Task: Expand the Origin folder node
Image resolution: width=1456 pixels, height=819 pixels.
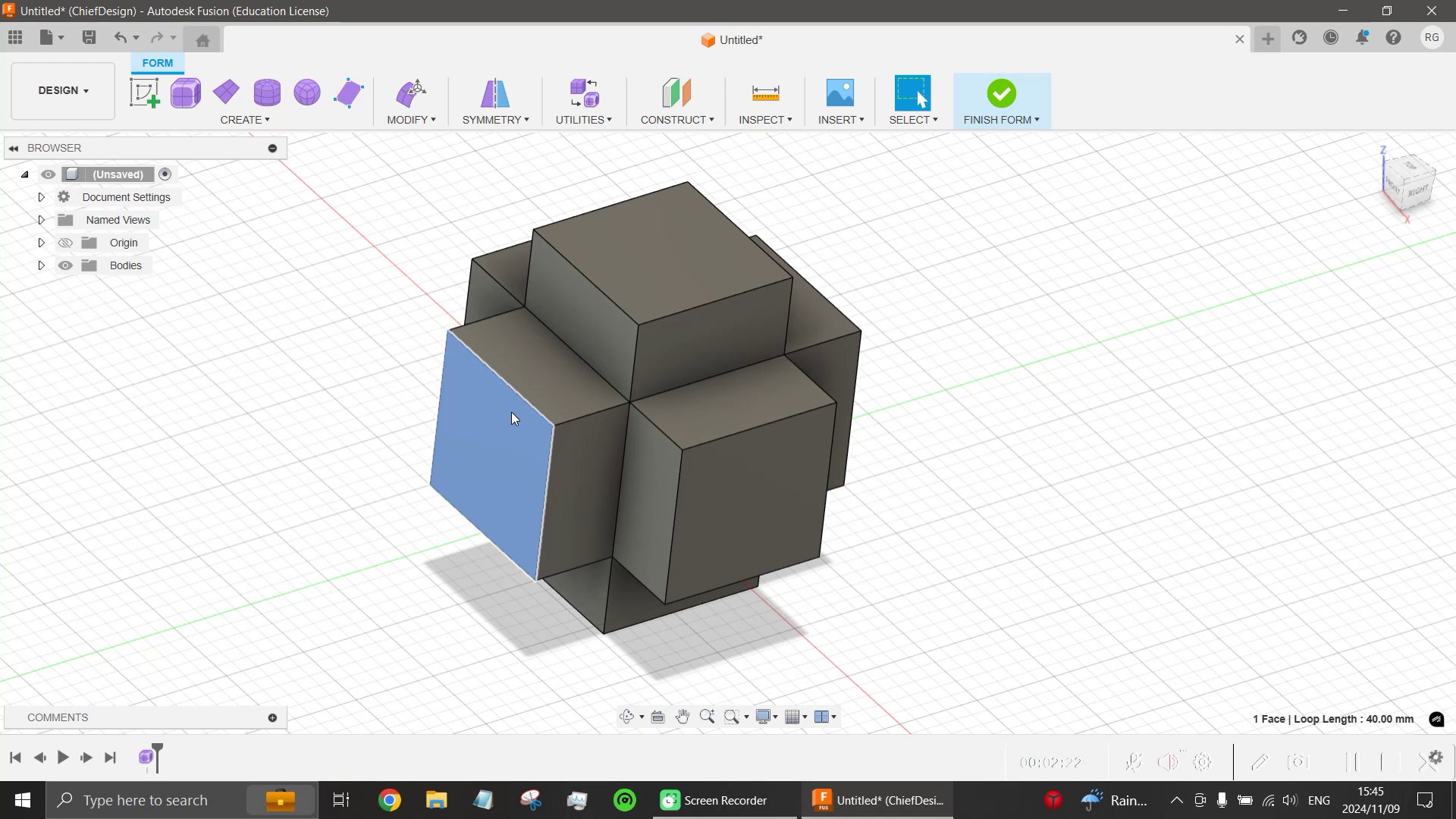Action: [x=42, y=243]
